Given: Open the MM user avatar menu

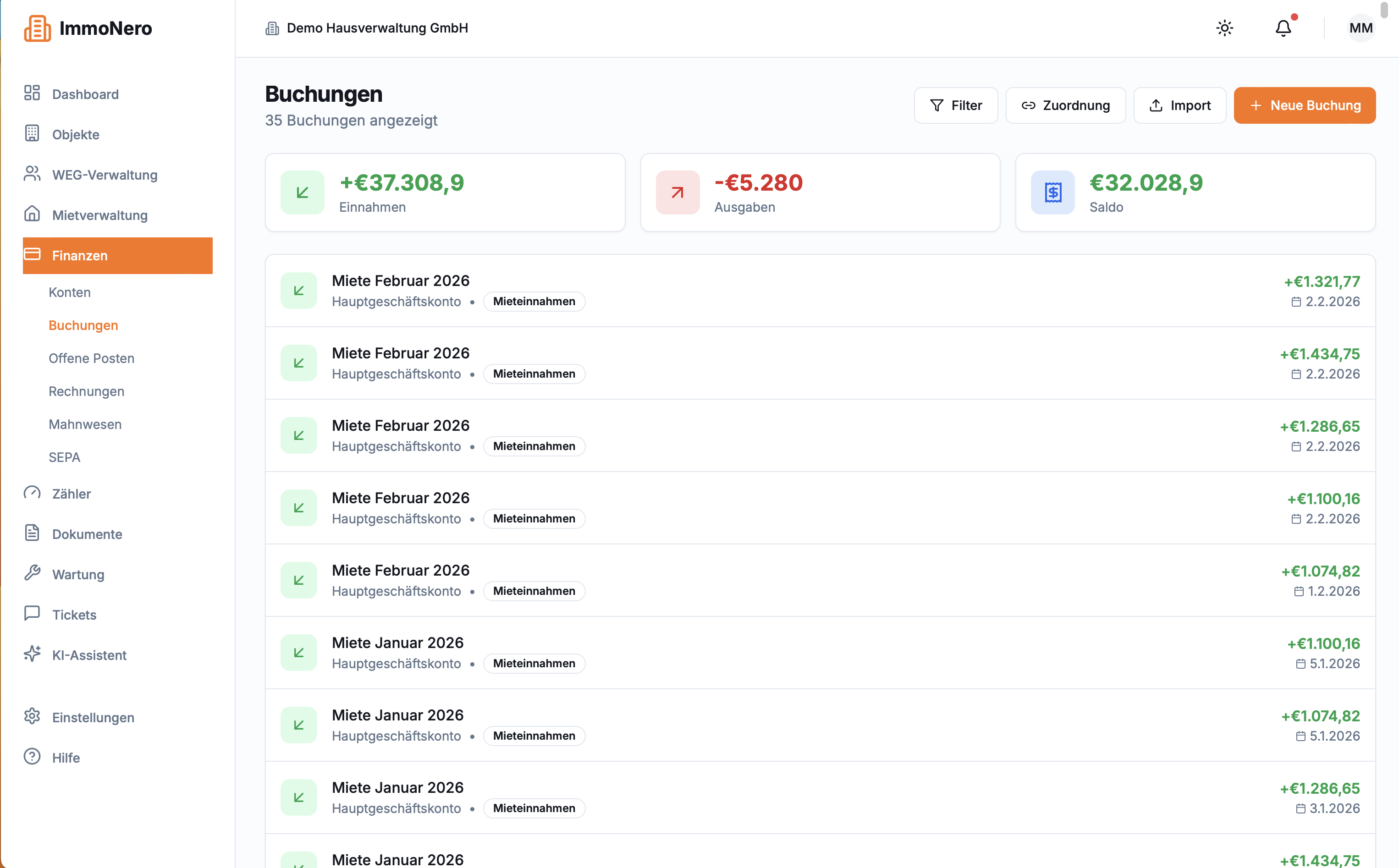Looking at the screenshot, I should click(1360, 28).
